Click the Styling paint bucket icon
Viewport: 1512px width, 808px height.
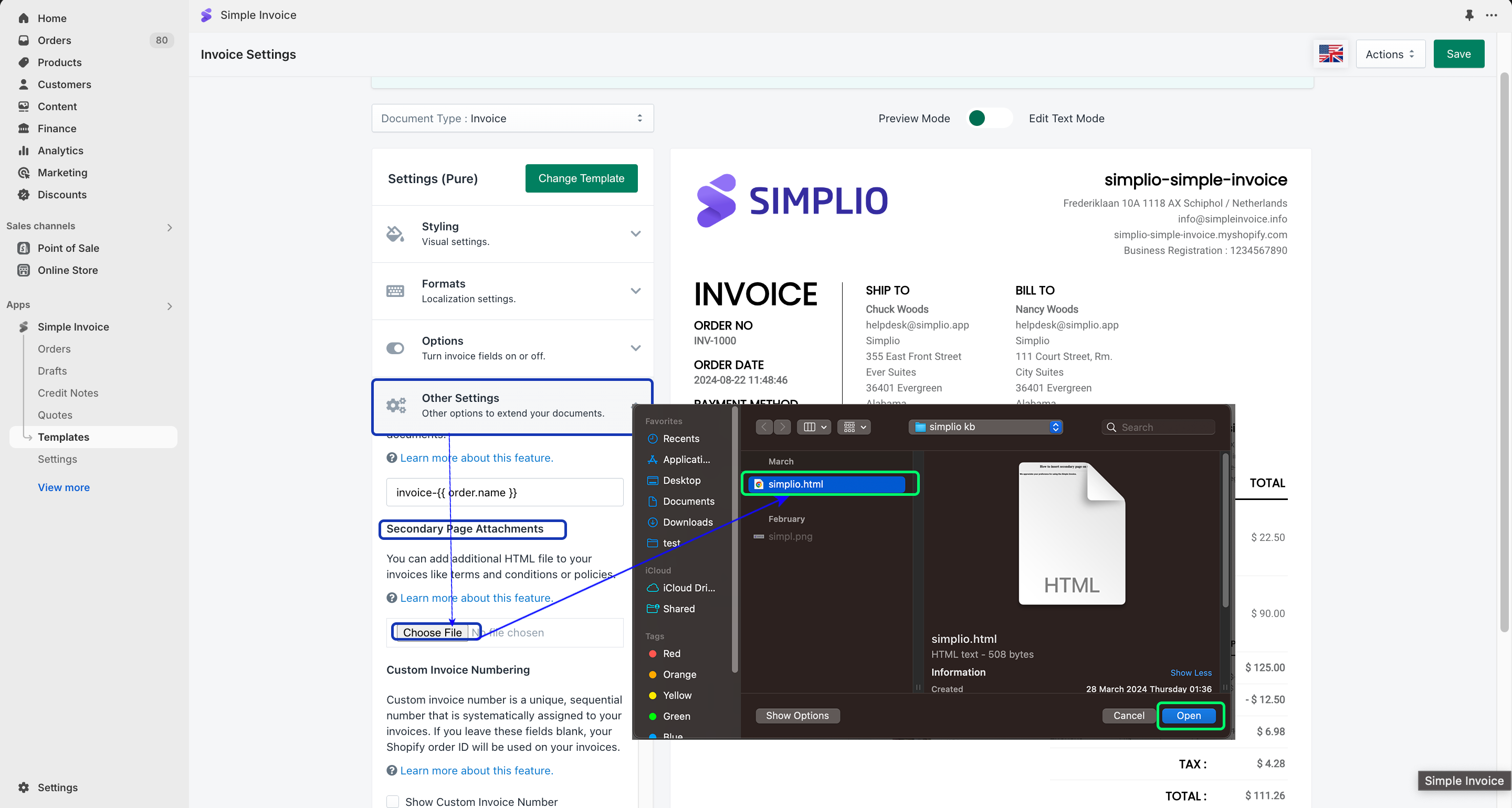395,233
